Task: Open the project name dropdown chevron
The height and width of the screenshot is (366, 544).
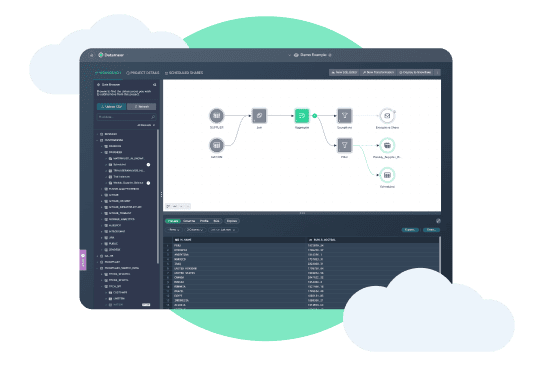Action: point(289,55)
